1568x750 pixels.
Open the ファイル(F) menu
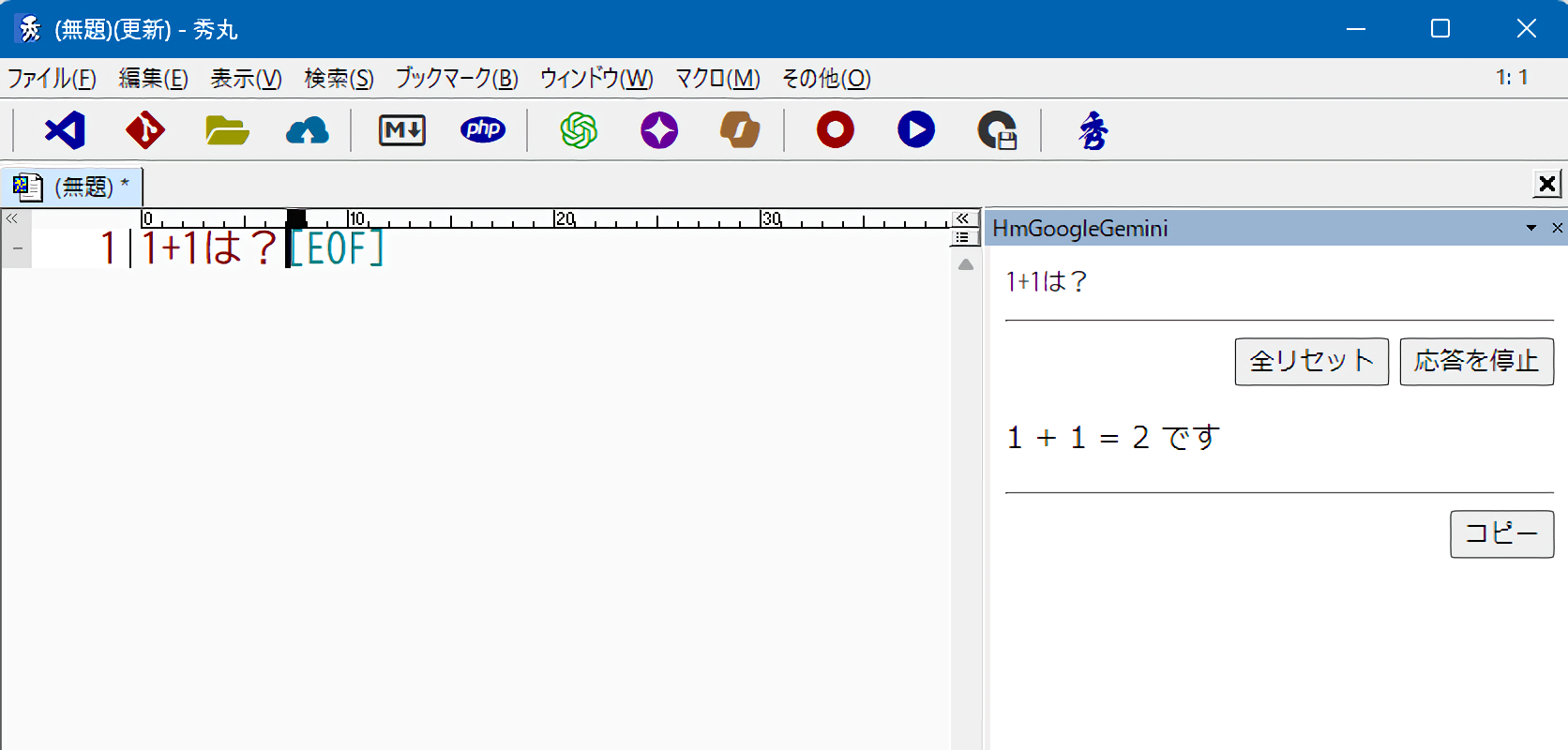[x=52, y=78]
